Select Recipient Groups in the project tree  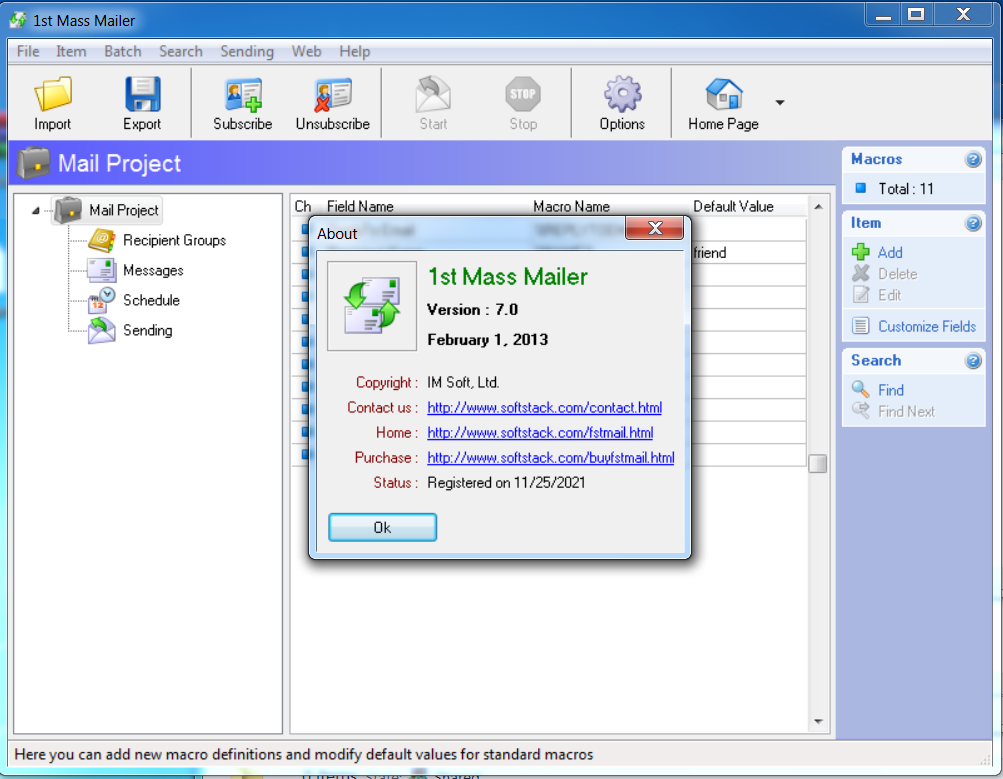(174, 240)
